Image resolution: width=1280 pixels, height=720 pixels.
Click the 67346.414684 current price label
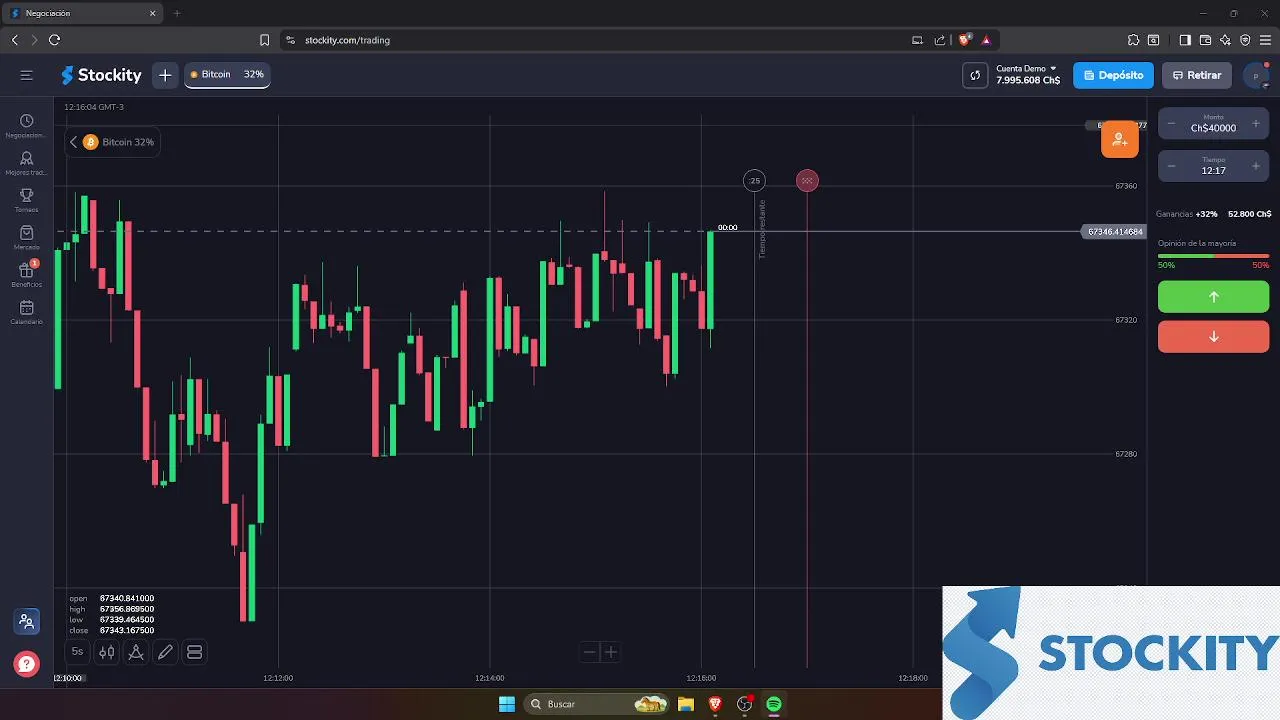(1115, 232)
